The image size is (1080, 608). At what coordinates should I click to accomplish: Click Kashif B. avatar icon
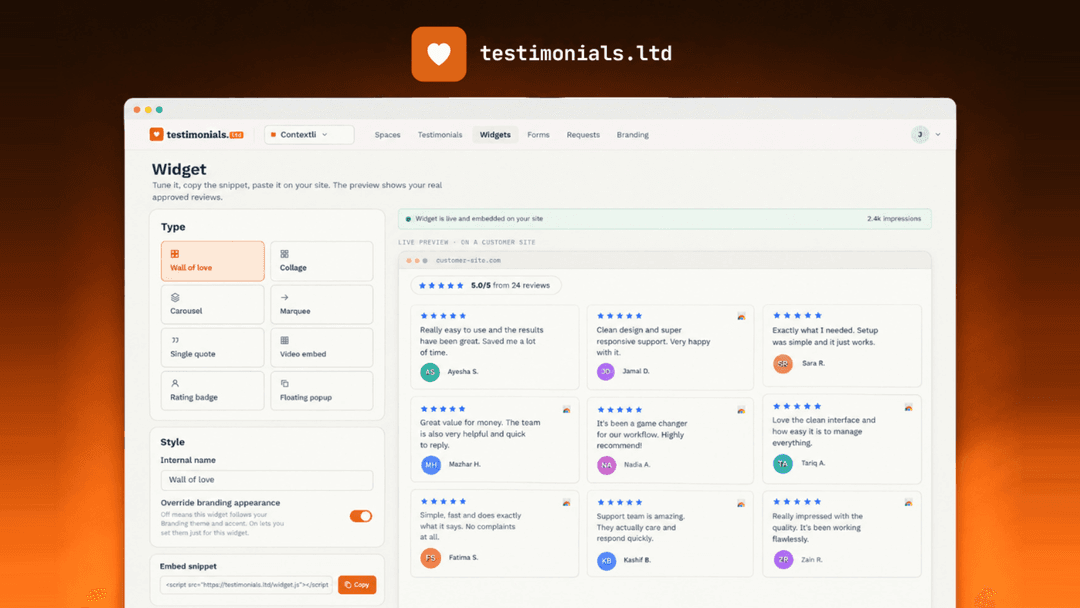tap(606, 560)
